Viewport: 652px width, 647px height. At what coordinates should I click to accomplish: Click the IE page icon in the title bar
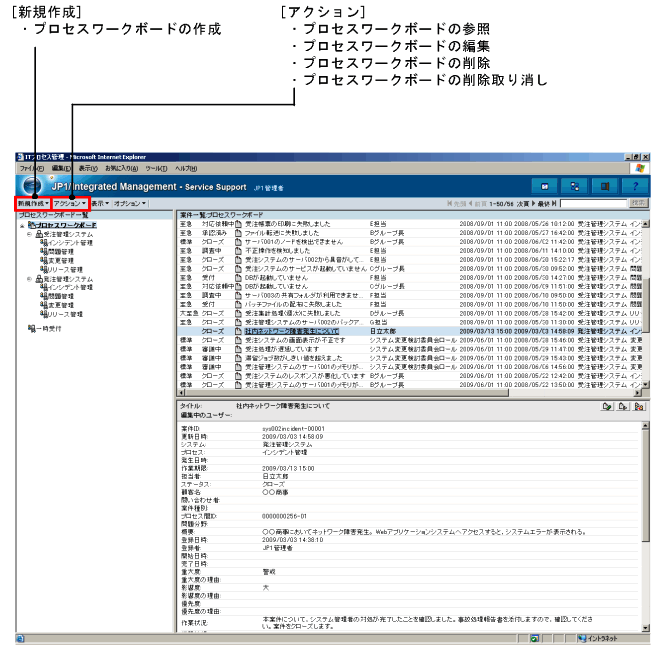[20, 157]
